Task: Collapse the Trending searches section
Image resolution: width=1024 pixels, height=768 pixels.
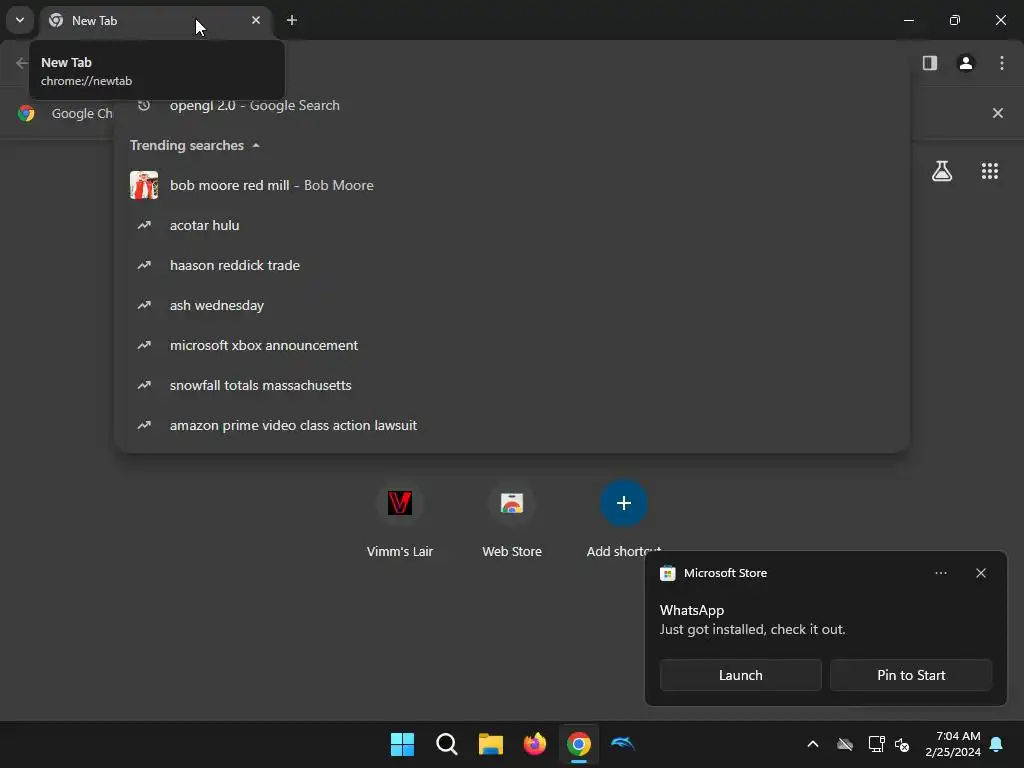Action: 256,145
